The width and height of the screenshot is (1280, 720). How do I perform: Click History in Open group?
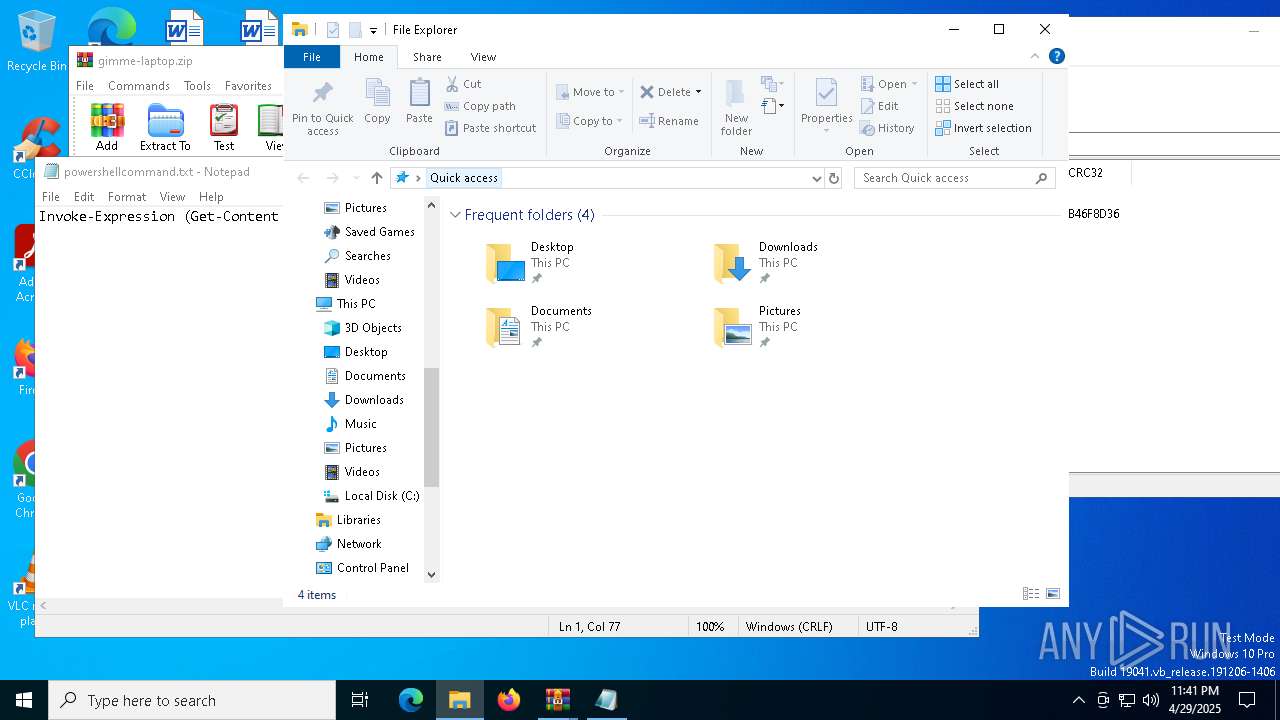[888, 128]
